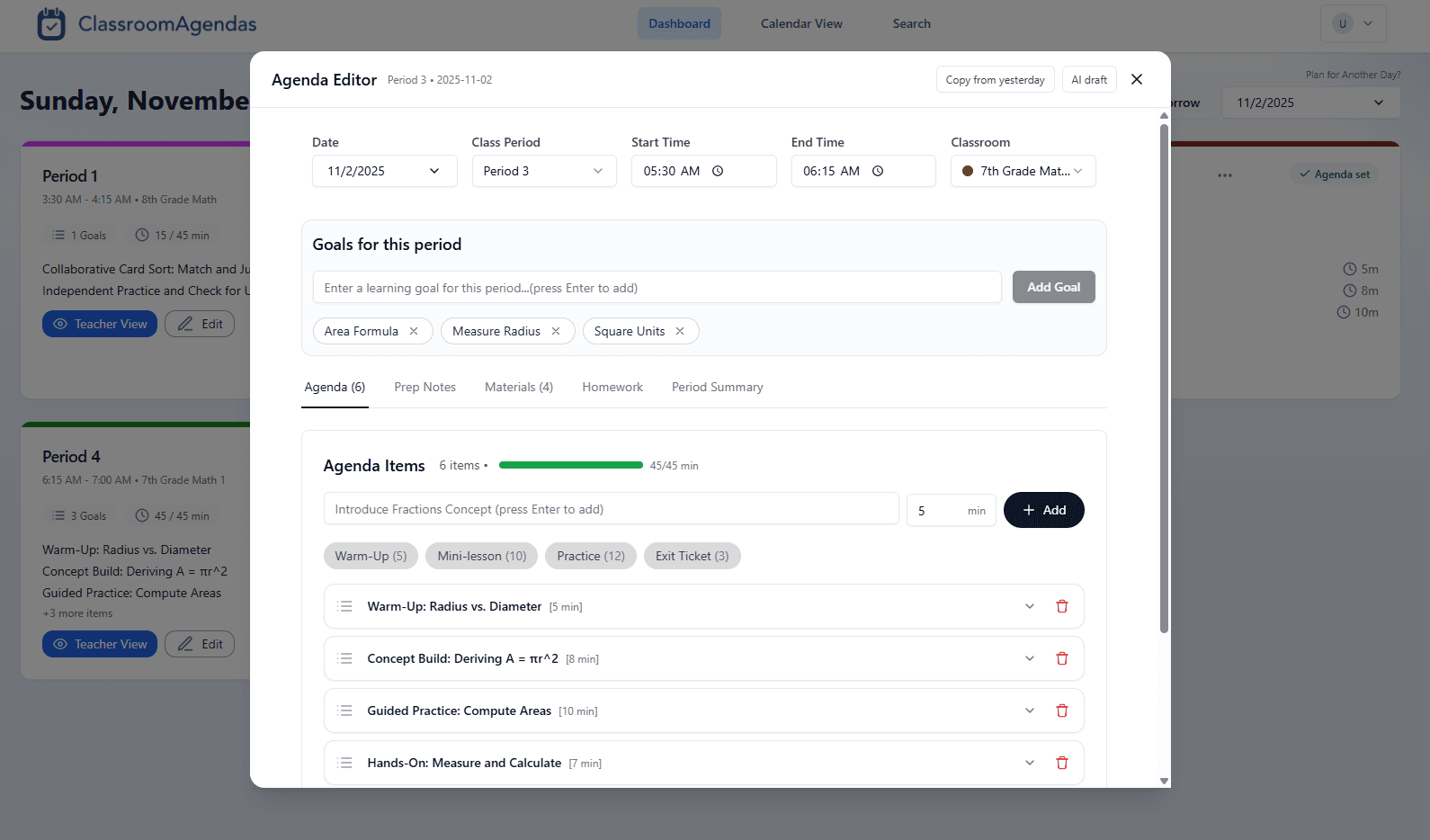The image size is (1430, 840).
Task: Expand the Warm-Up: Radius vs. Diameter item
Action: 1030,606
